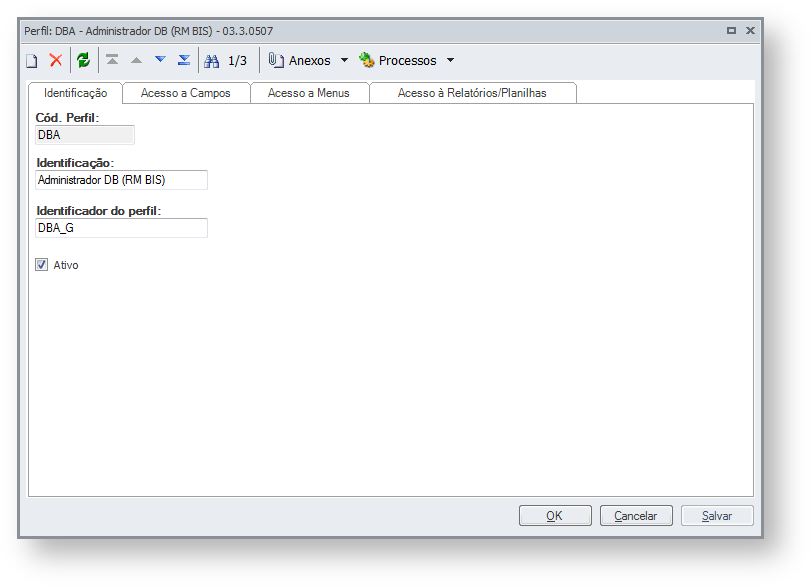
Task: Toggle the Ativo checkbox
Action: [41, 265]
